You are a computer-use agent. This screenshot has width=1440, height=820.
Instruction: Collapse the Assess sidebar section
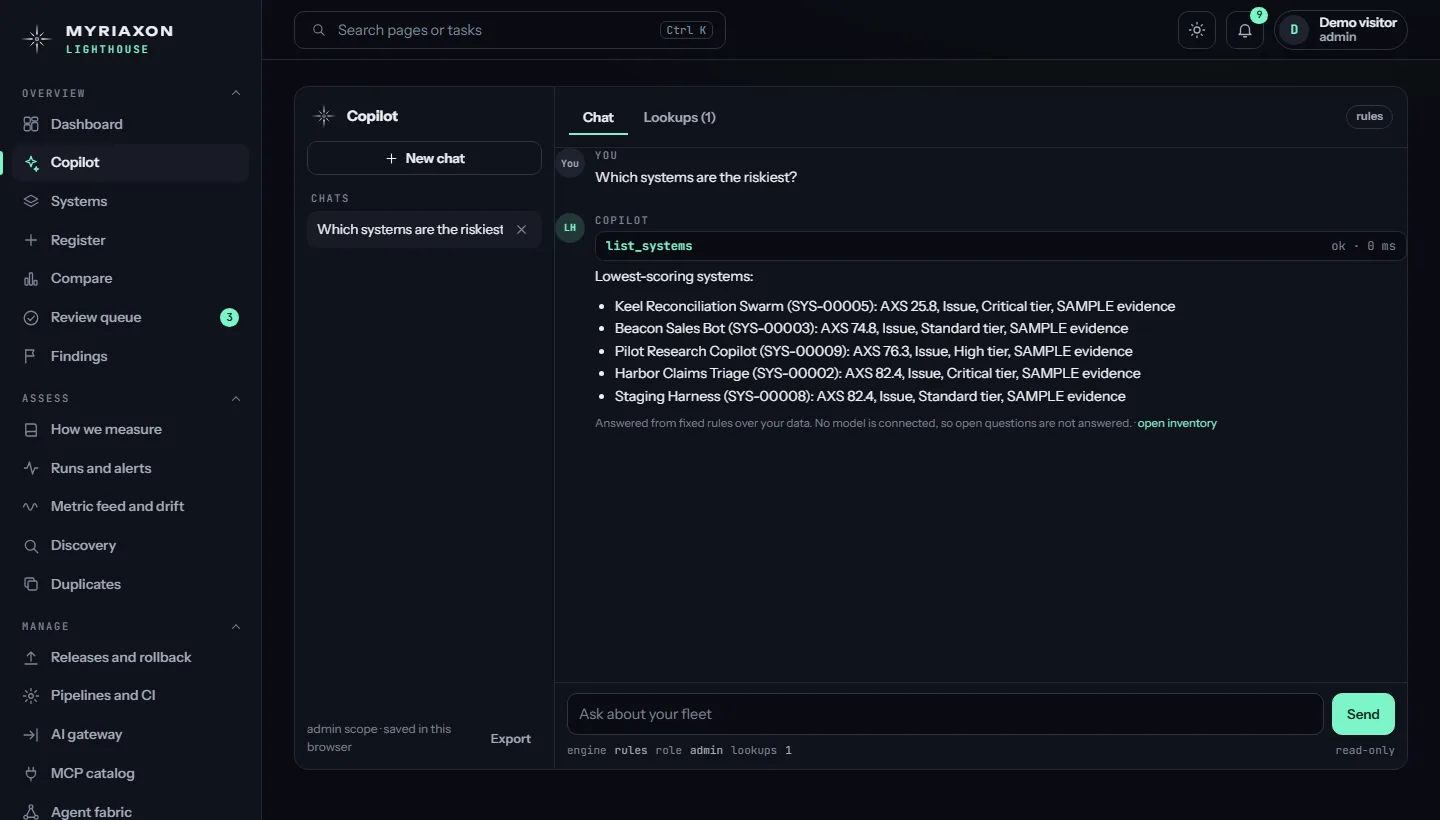click(236, 398)
